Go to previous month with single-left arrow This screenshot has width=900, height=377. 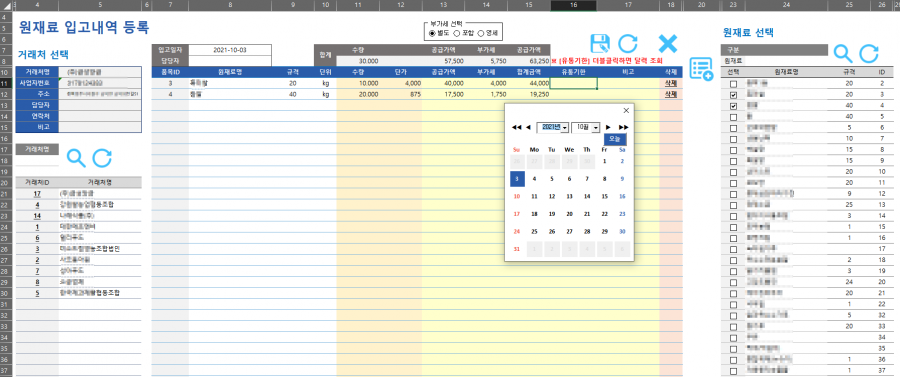(x=528, y=127)
